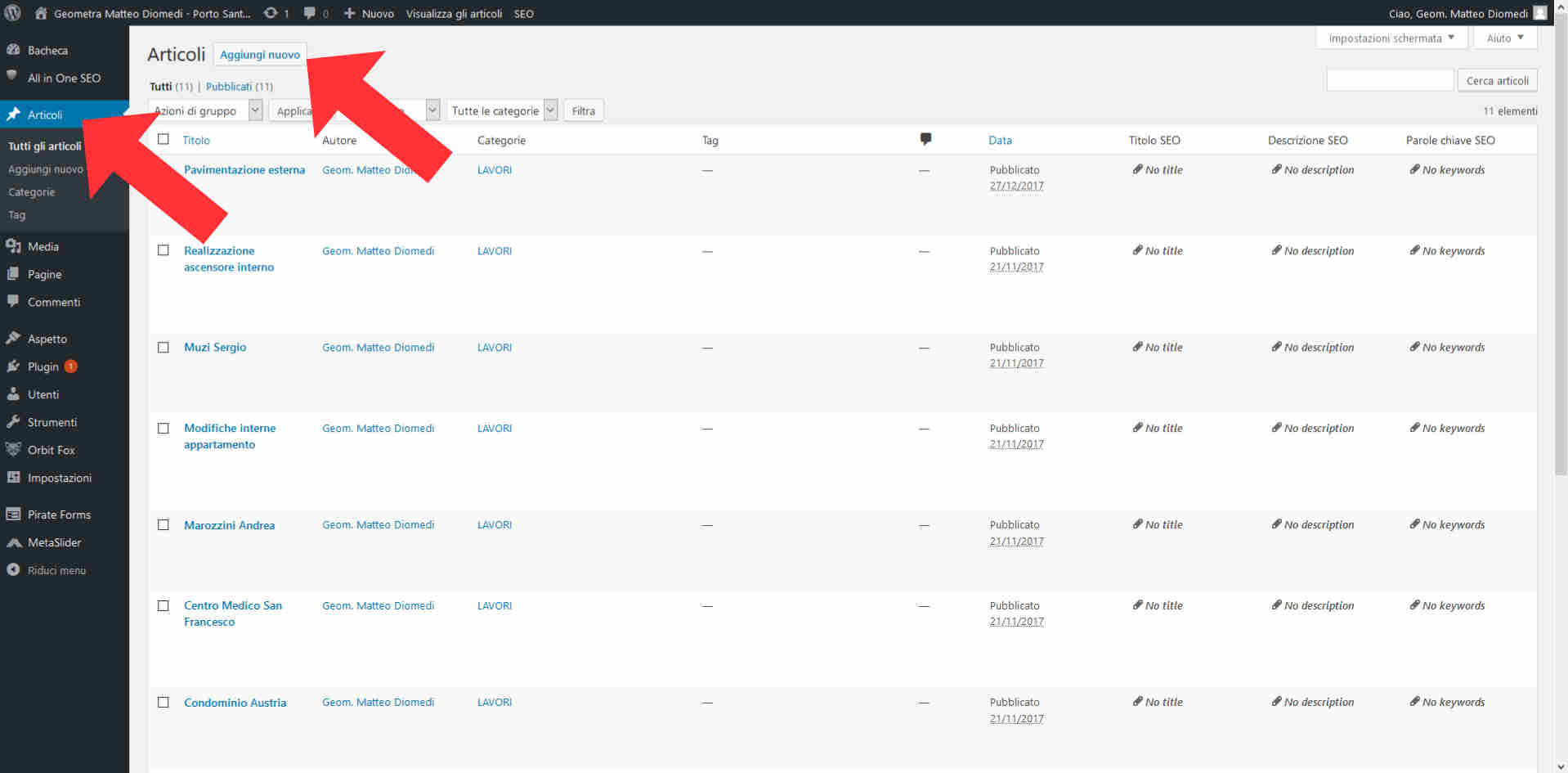
Task: Click the Articoli pin icon
Action: click(13, 115)
